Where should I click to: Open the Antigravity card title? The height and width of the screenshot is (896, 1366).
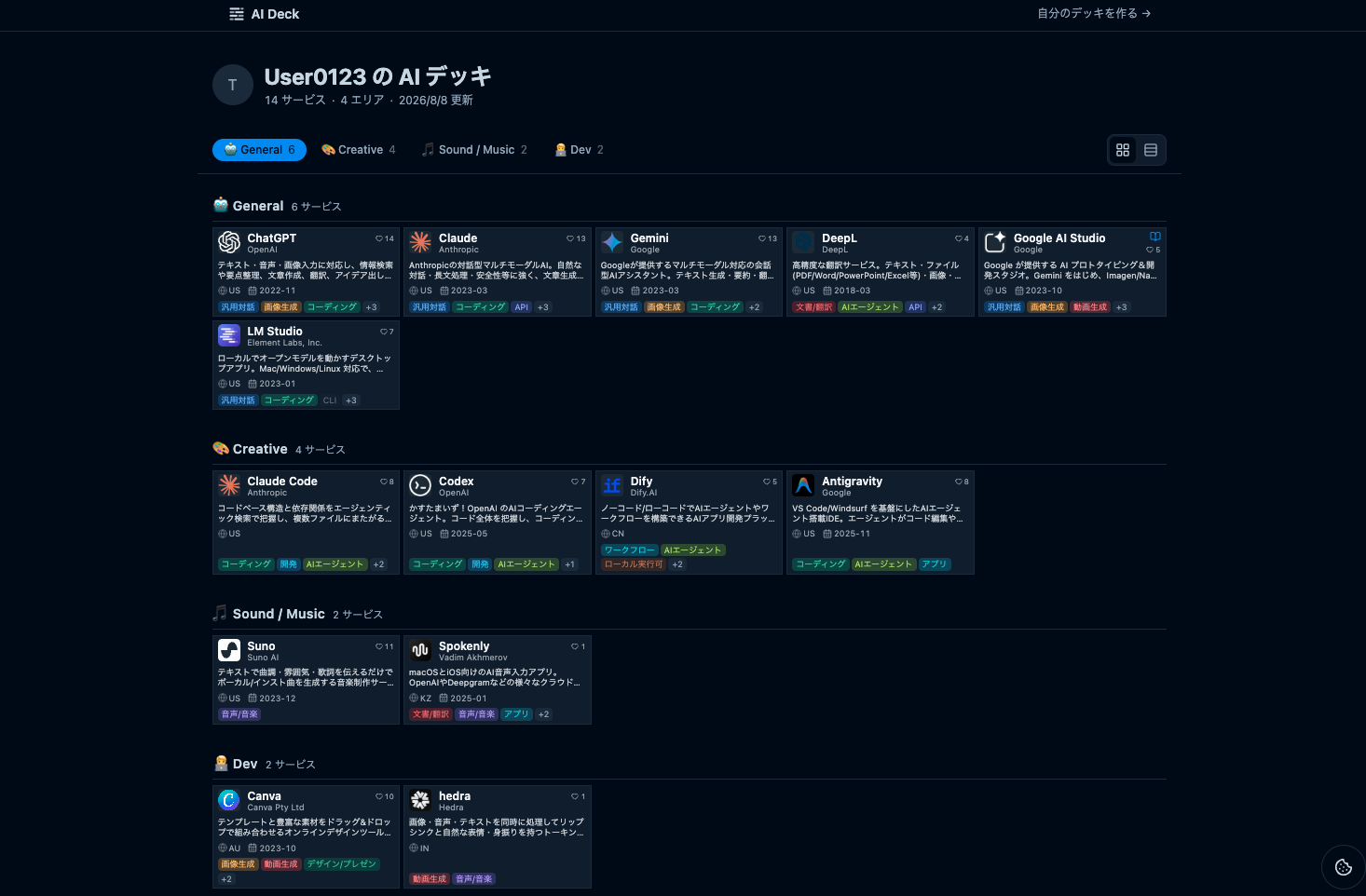[852, 482]
